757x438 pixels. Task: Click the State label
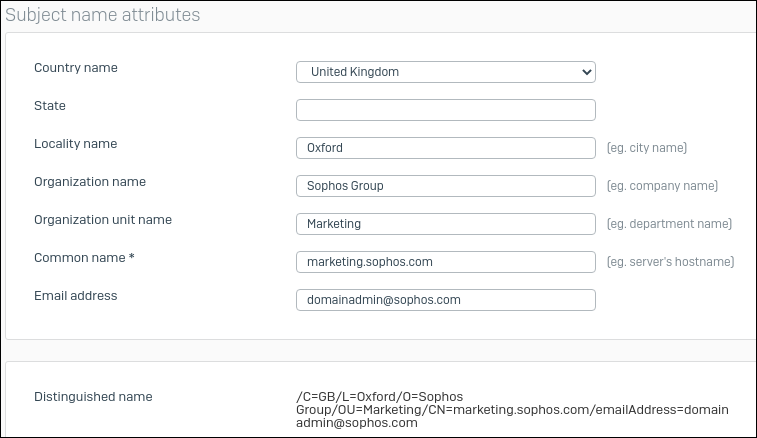(50, 106)
